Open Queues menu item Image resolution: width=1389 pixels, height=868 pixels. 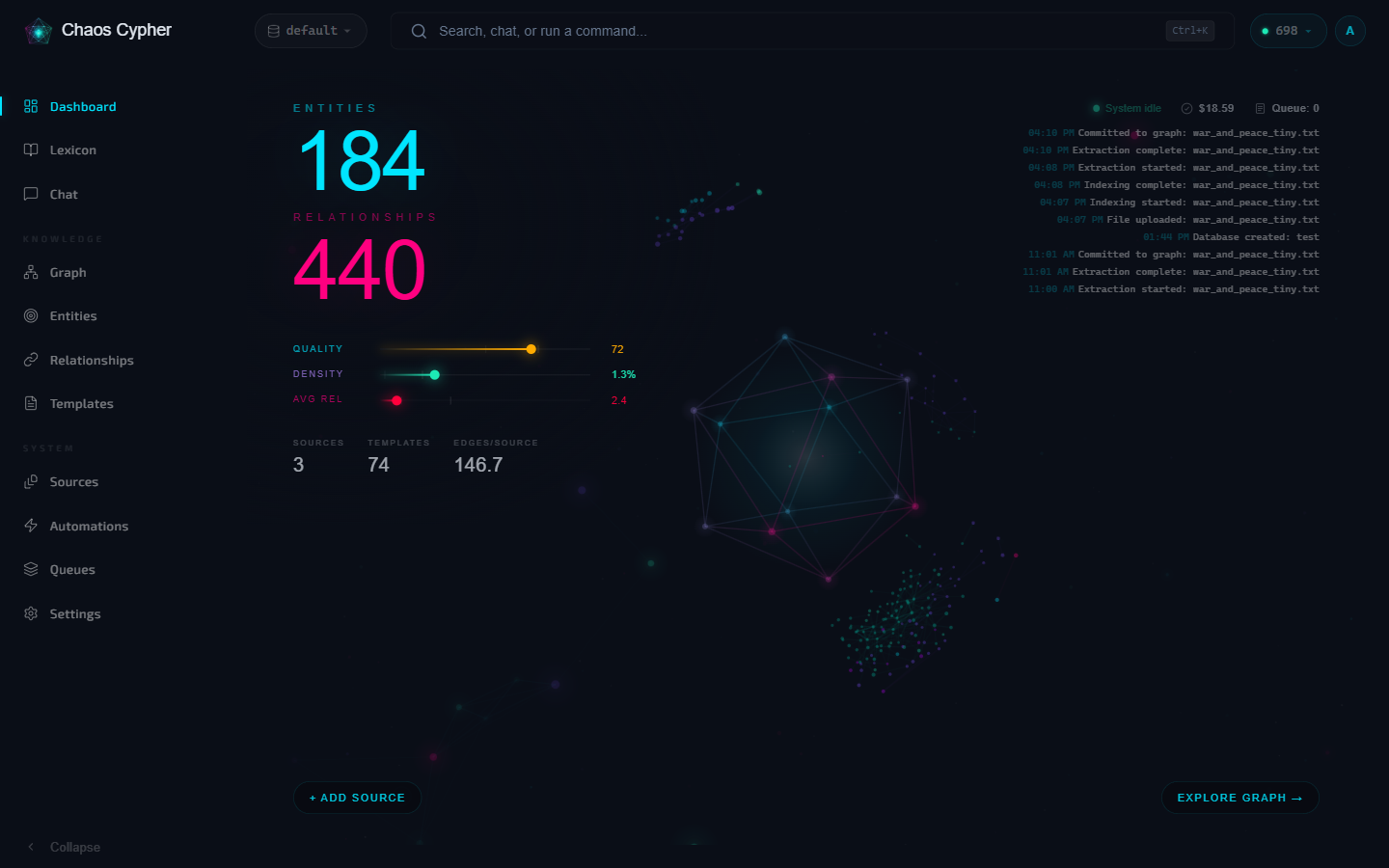[x=72, y=569]
